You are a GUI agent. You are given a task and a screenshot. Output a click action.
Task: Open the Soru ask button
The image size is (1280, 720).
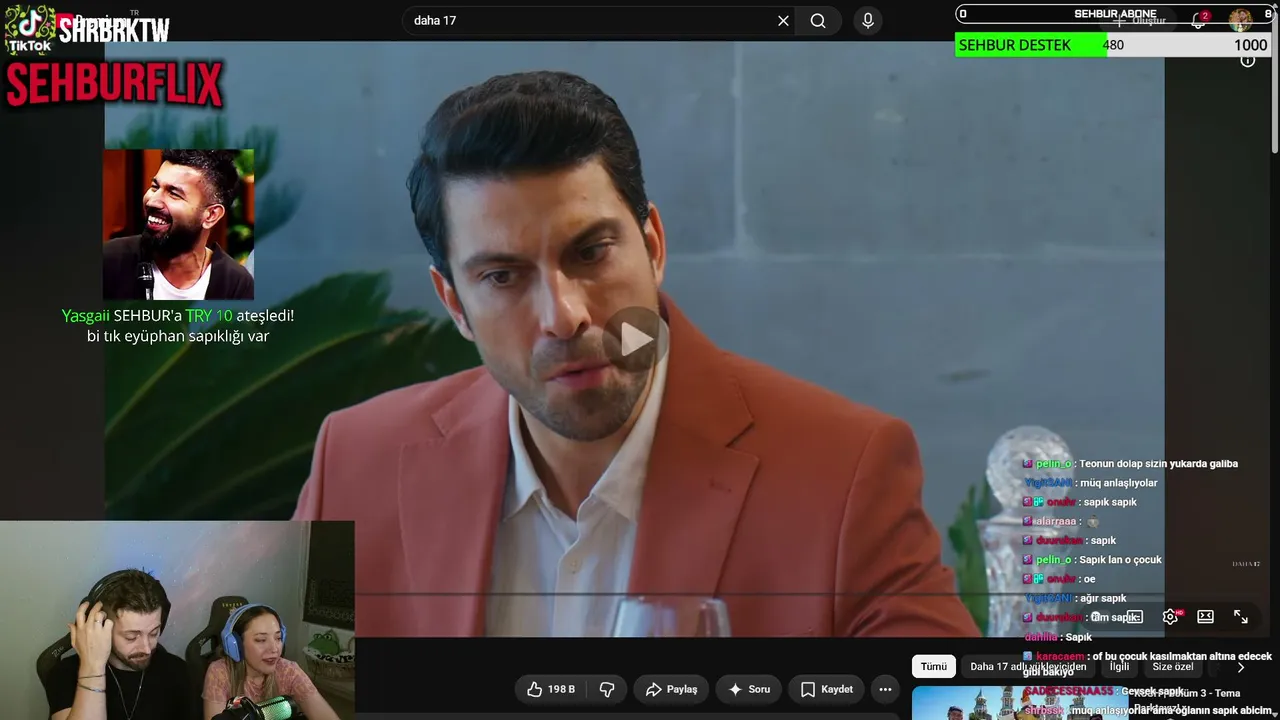coord(749,689)
